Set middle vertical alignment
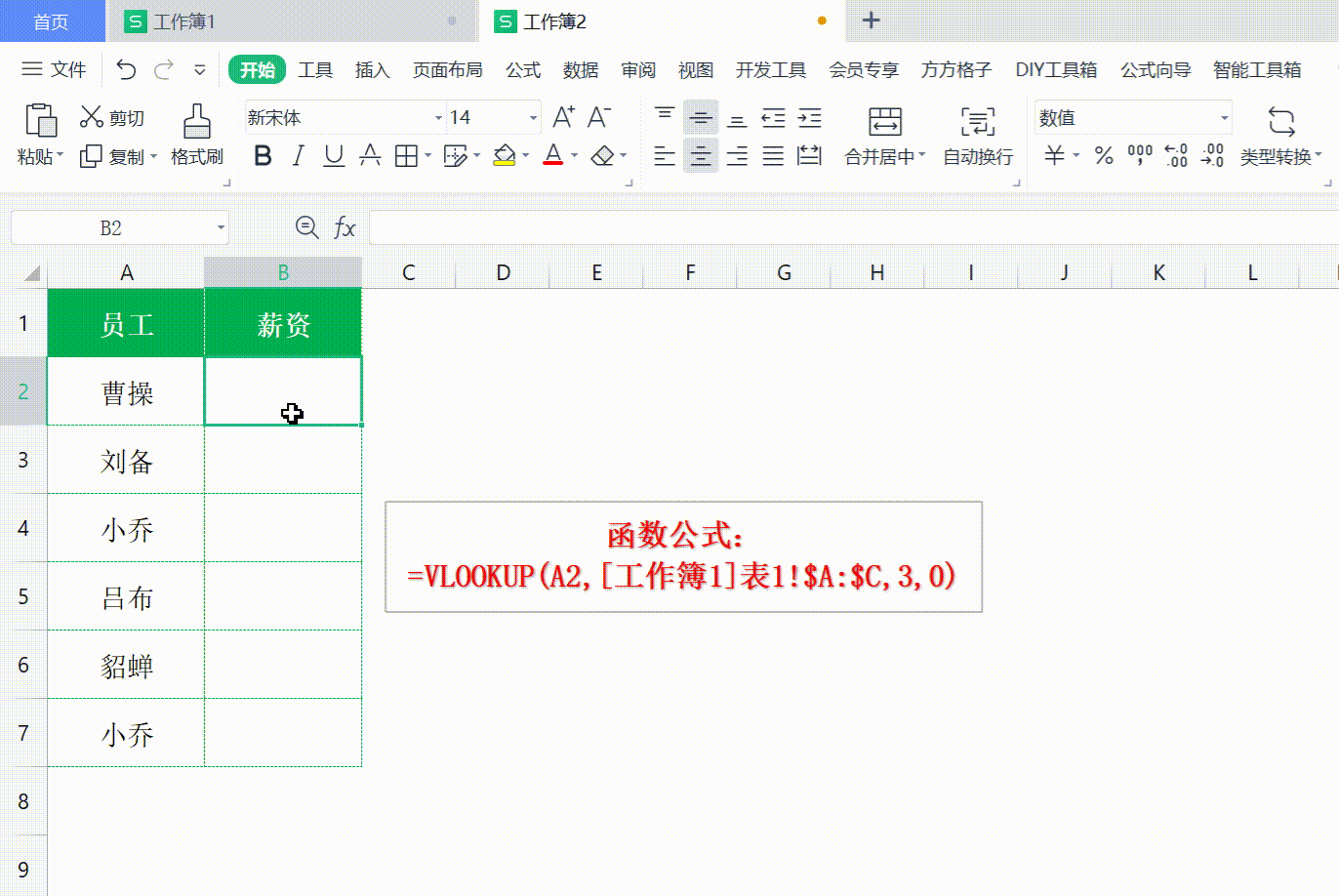This screenshot has width=1339, height=896. pyautogui.click(x=701, y=118)
